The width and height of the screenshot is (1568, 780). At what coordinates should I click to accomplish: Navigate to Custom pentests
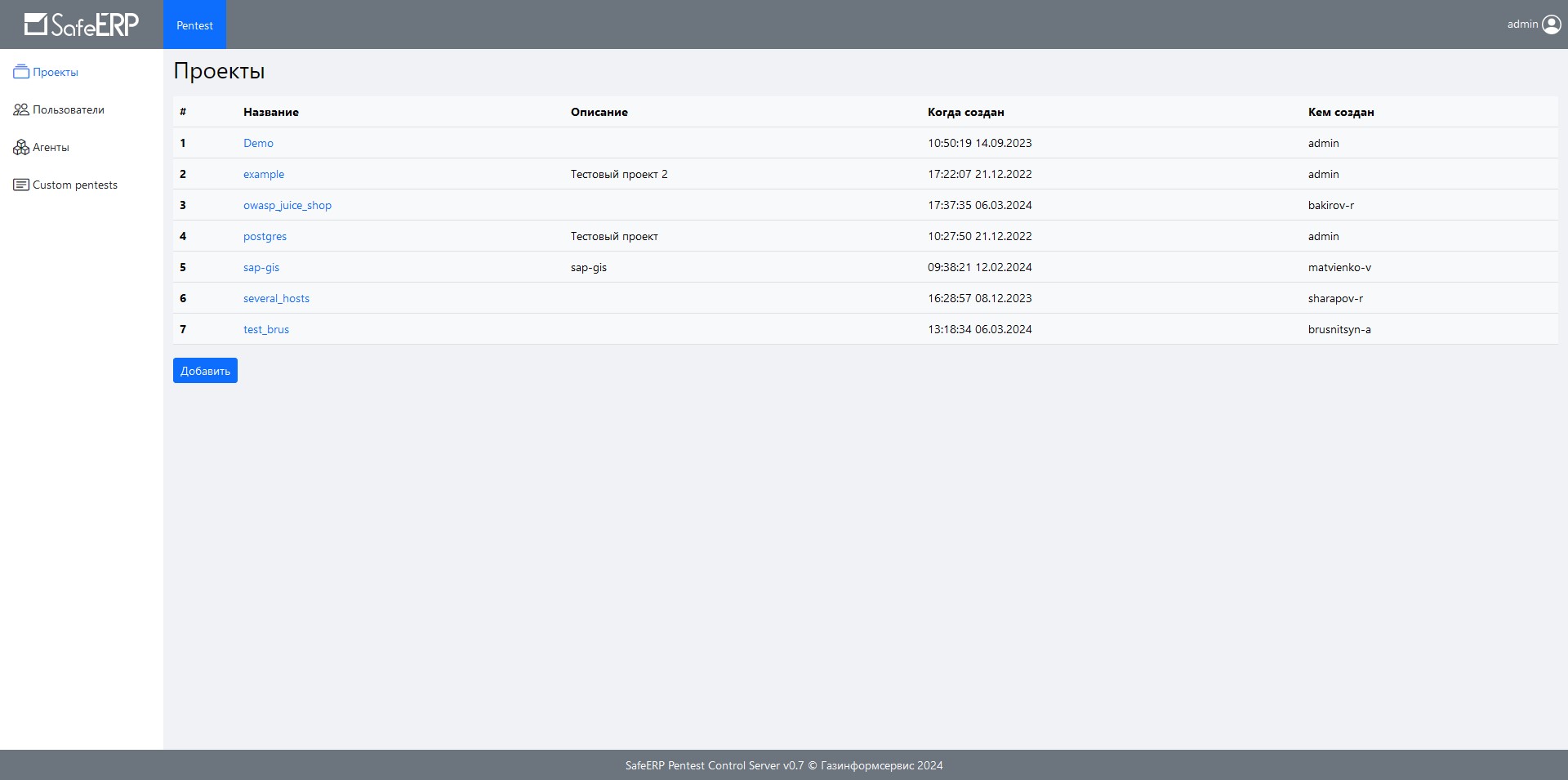[75, 185]
